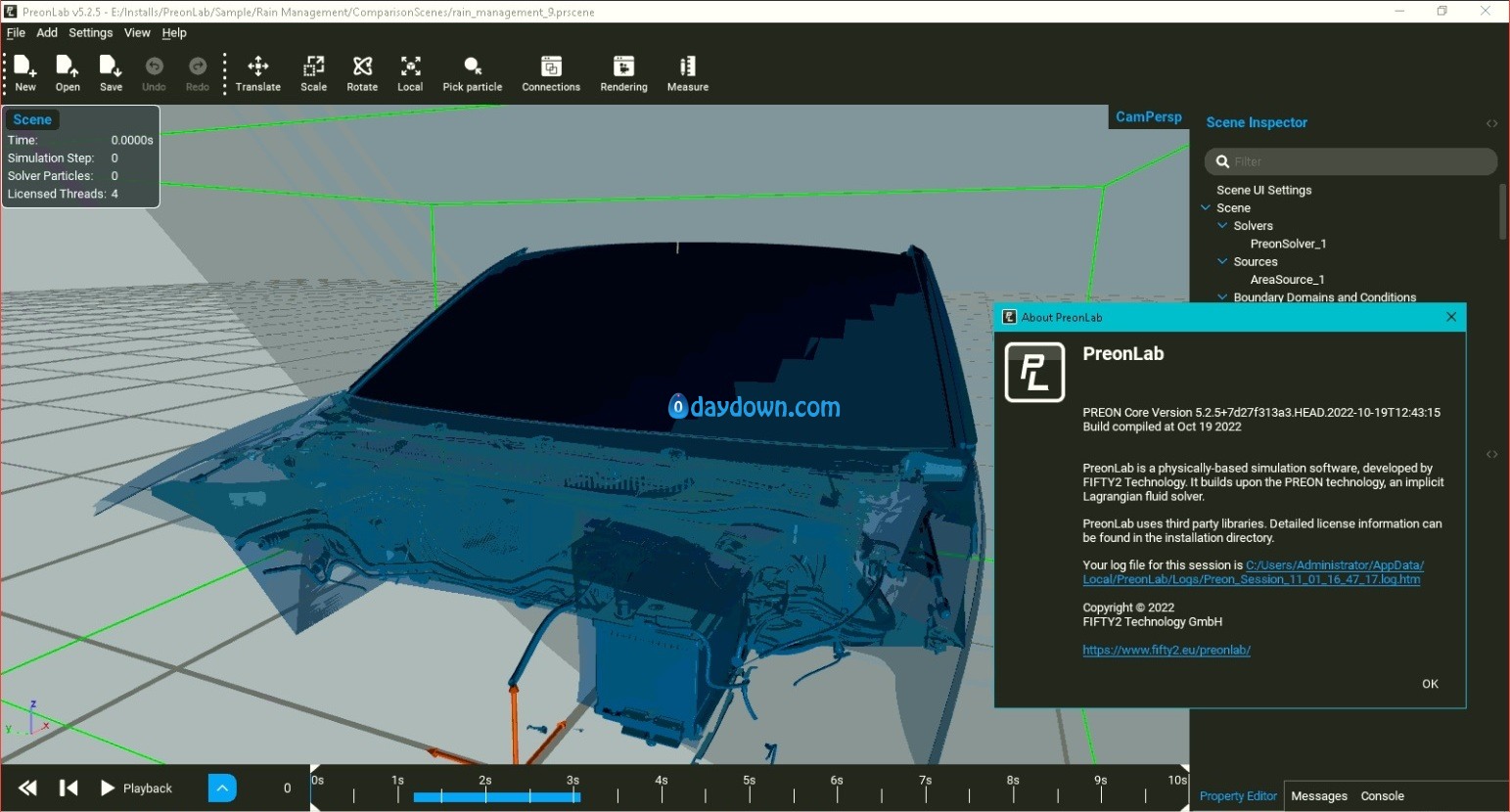The image size is (1510, 812).
Task: Collapse the Scene tree node
Action: (1206, 207)
